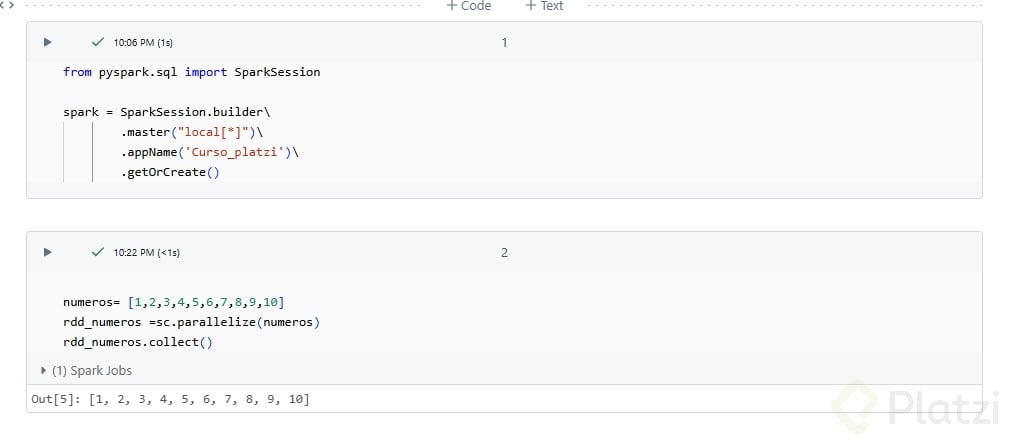Viewport: 1010px width, 440px height.
Task: Click the angle brackets code icon at top-left
Action: click(7, 6)
